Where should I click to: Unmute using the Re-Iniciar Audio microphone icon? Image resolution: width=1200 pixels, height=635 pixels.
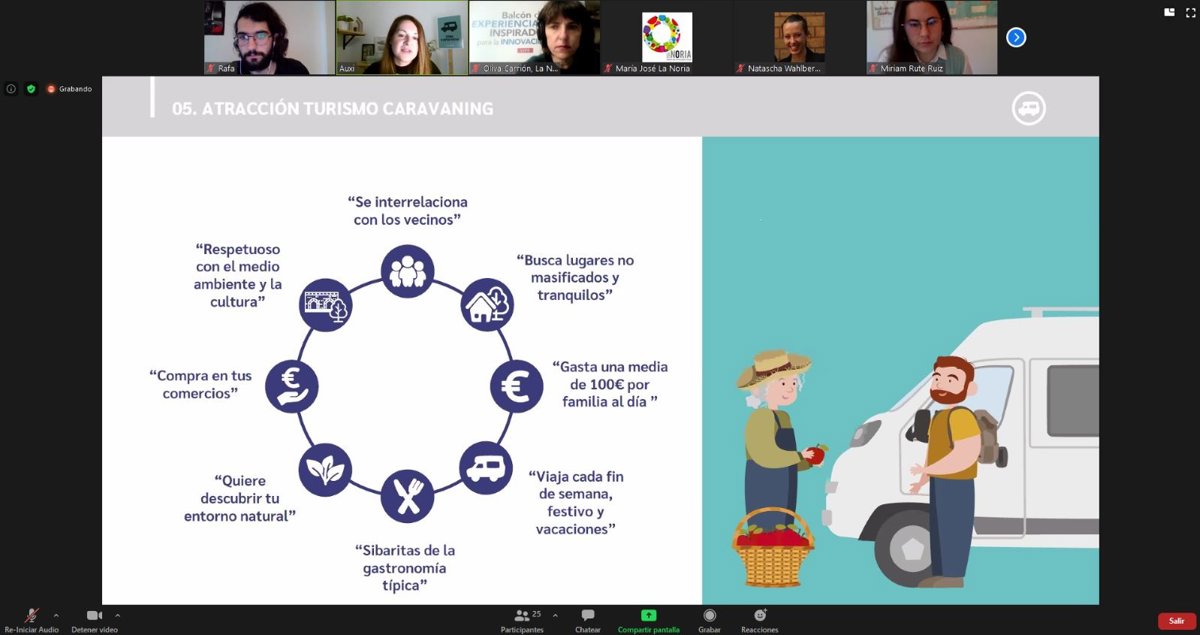click(31, 615)
